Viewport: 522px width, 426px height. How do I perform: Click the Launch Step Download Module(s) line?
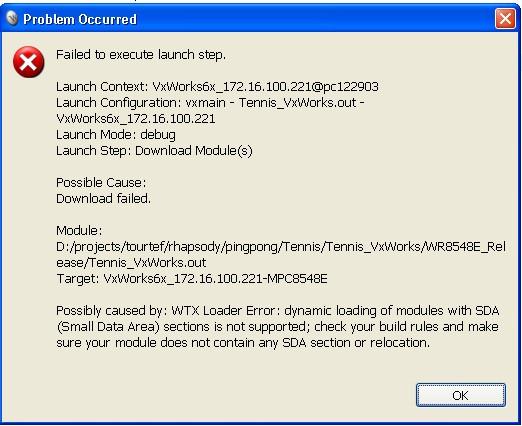pos(154,151)
